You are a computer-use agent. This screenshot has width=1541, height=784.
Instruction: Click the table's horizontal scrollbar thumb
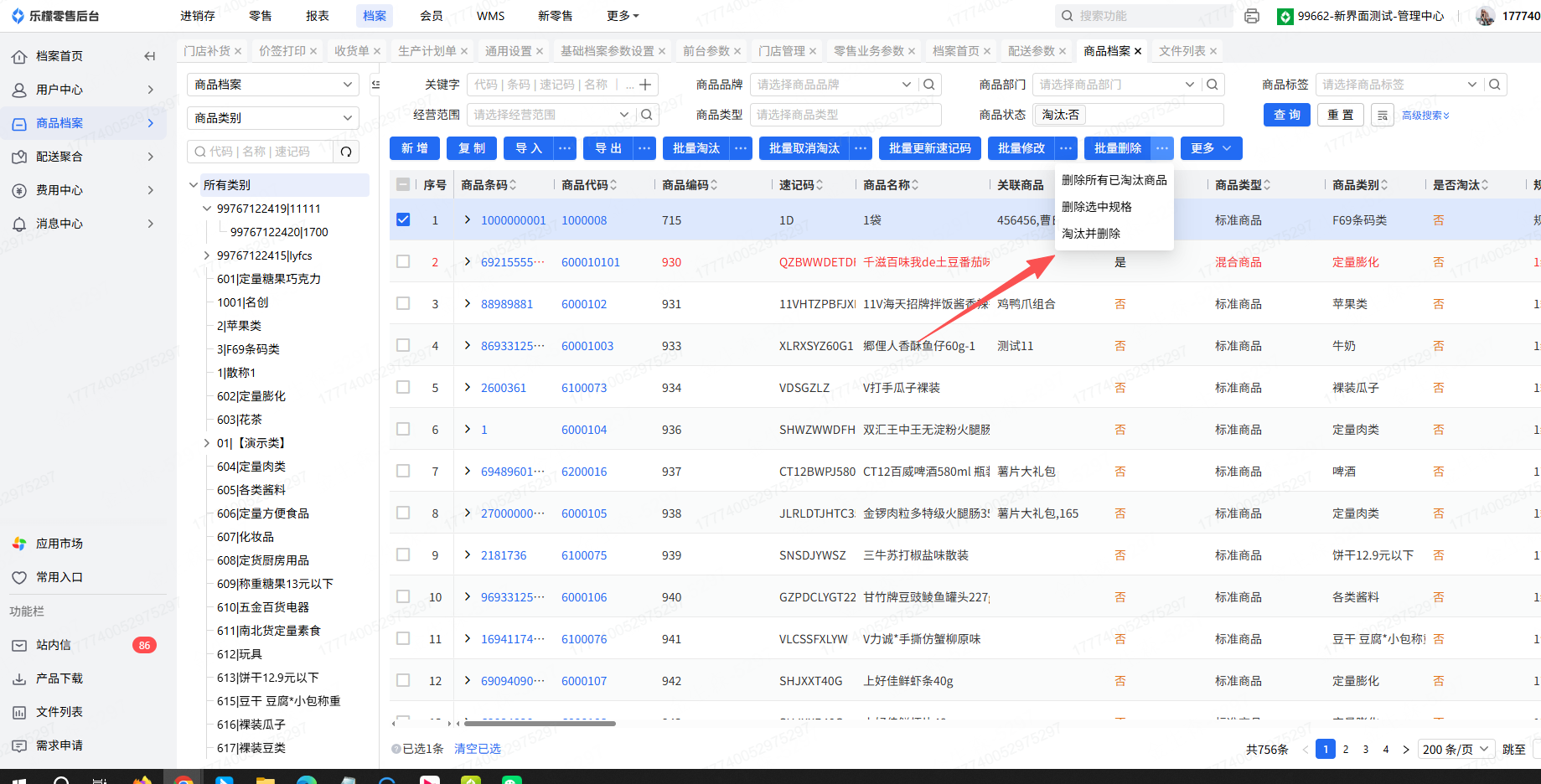coord(540,723)
